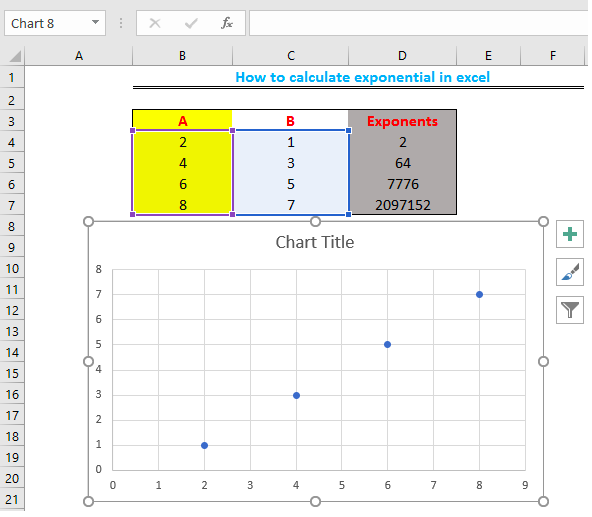The height and width of the screenshot is (517, 592).
Task: Open the Chart Filters funnel button
Action: 569,310
